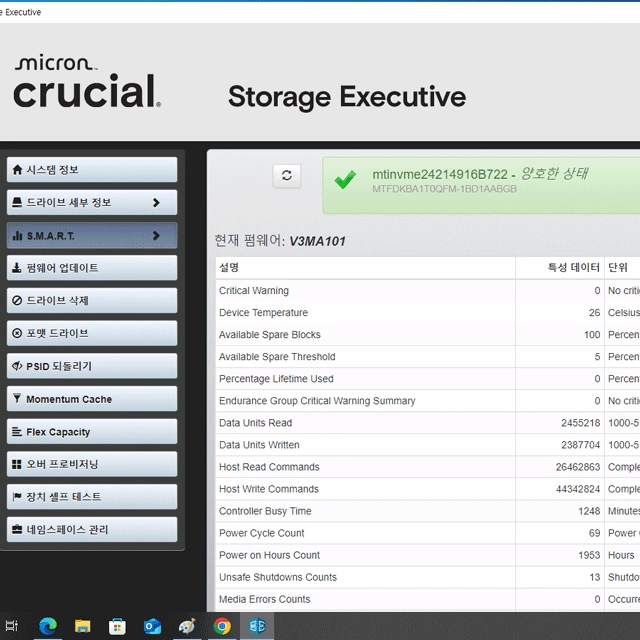Click the grid icon for 오버 프로비저닝
This screenshot has height=640, width=640.
pos(17,464)
